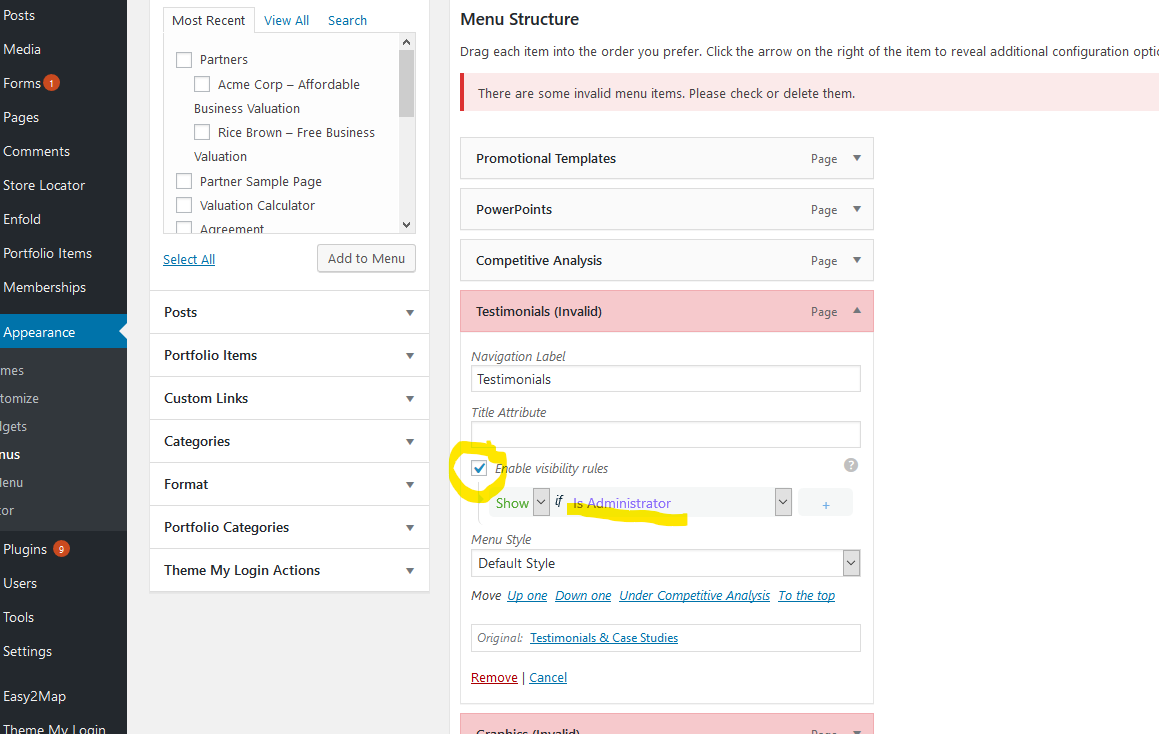Collapse the Testimonials (Invalid) menu item
The image size is (1159, 734).
click(856, 311)
